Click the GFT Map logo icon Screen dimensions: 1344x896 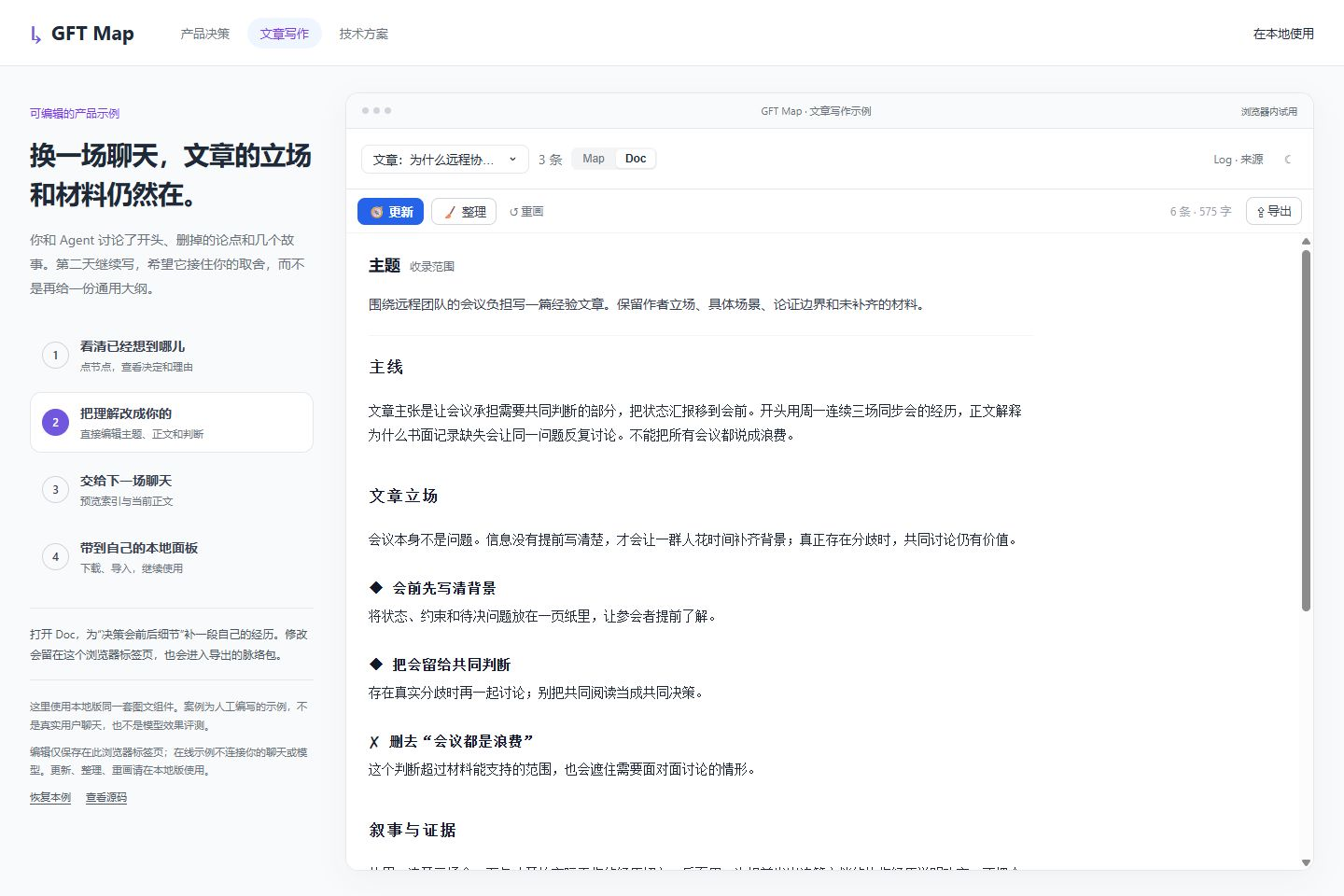35,35
